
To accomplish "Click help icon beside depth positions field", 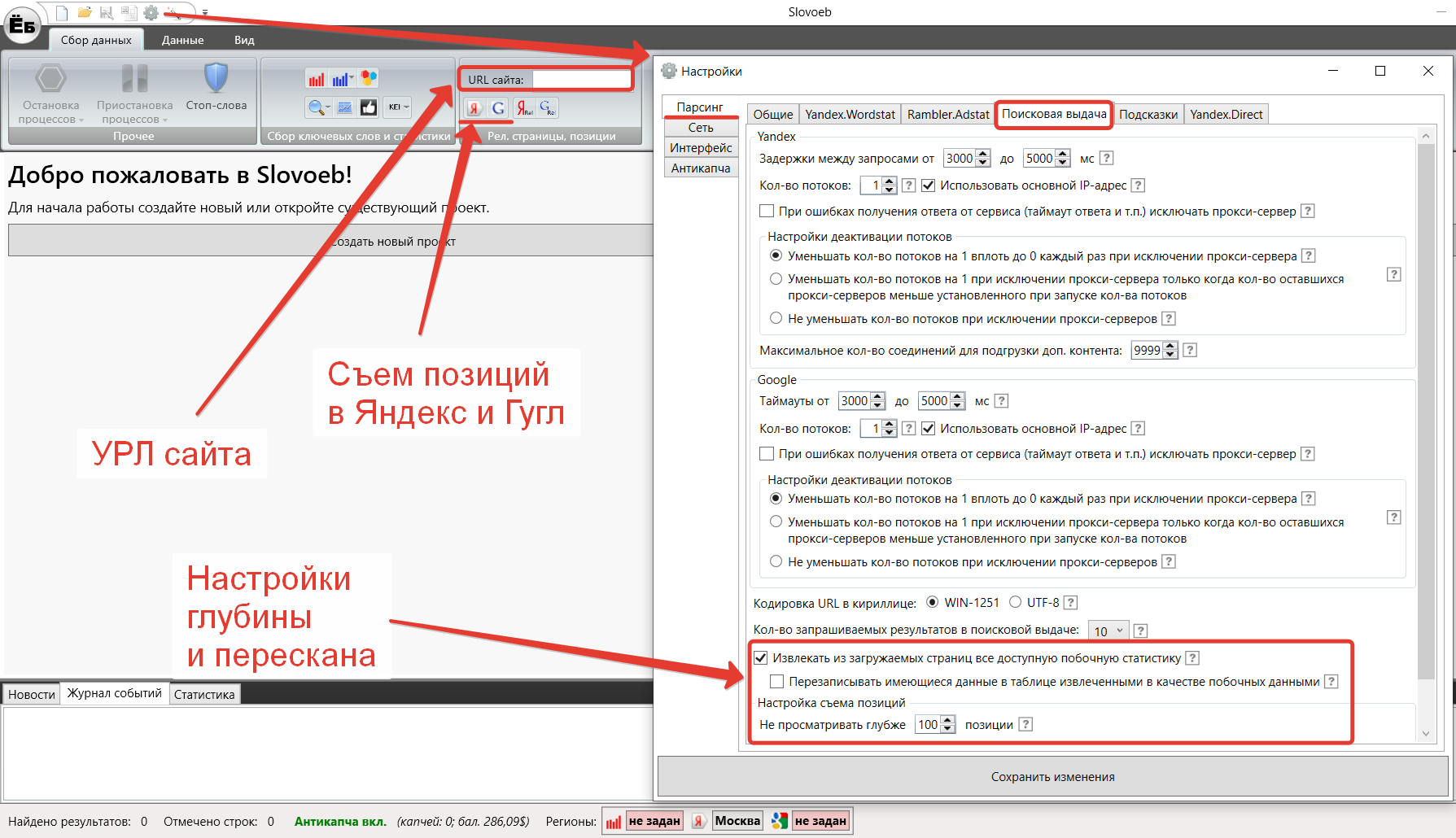I will coord(1025,724).
